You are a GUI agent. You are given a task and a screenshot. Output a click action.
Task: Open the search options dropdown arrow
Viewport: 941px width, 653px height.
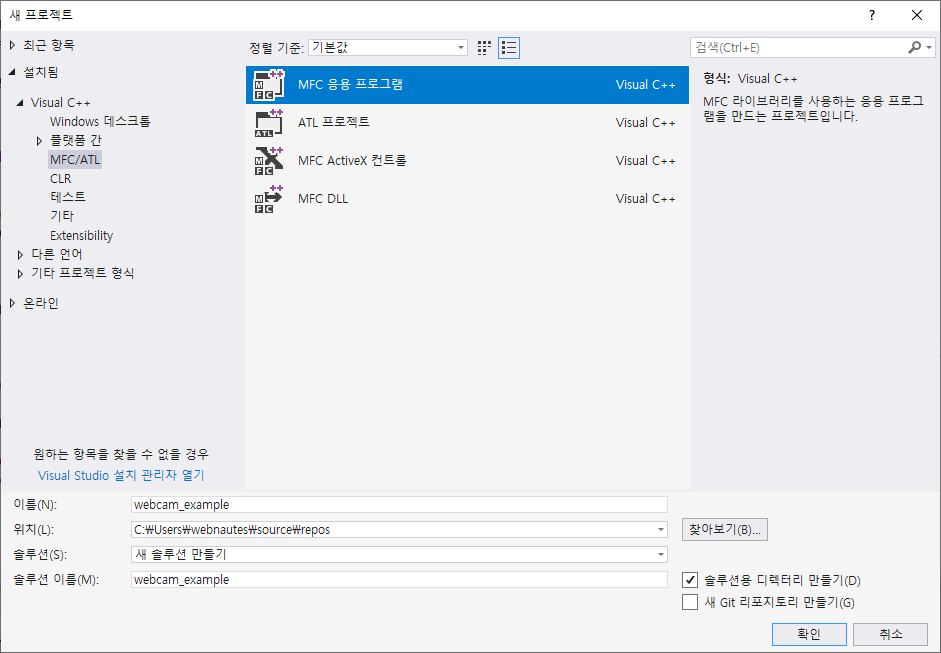pyautogui.click(x=929, y=47)
